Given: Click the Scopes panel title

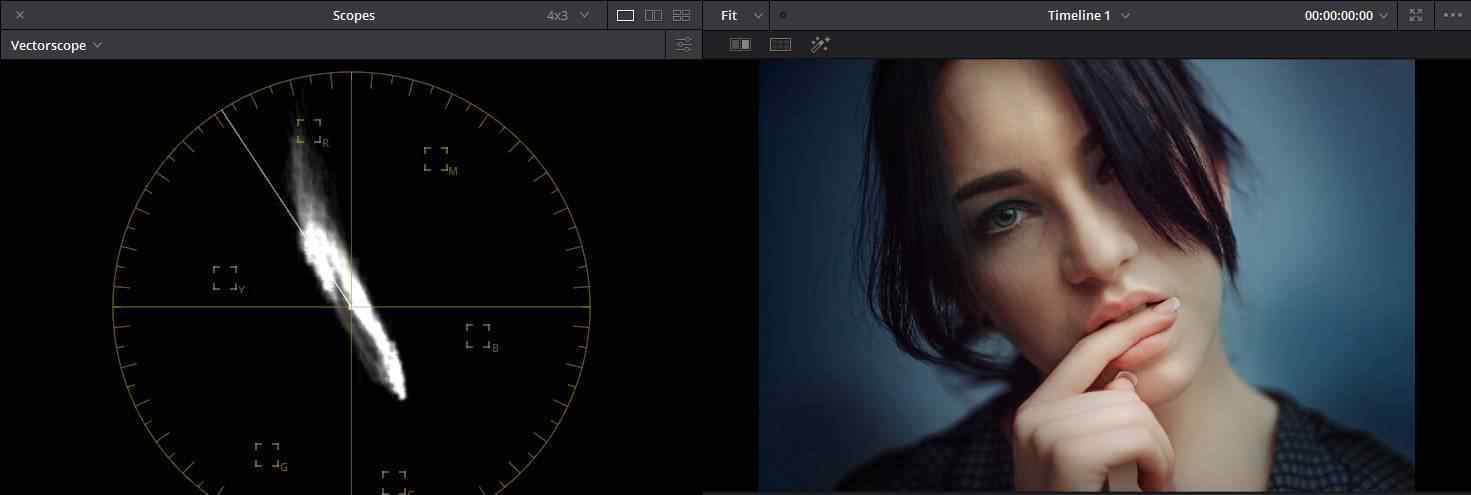Looking at the screenshot, I should pos(353,15).
